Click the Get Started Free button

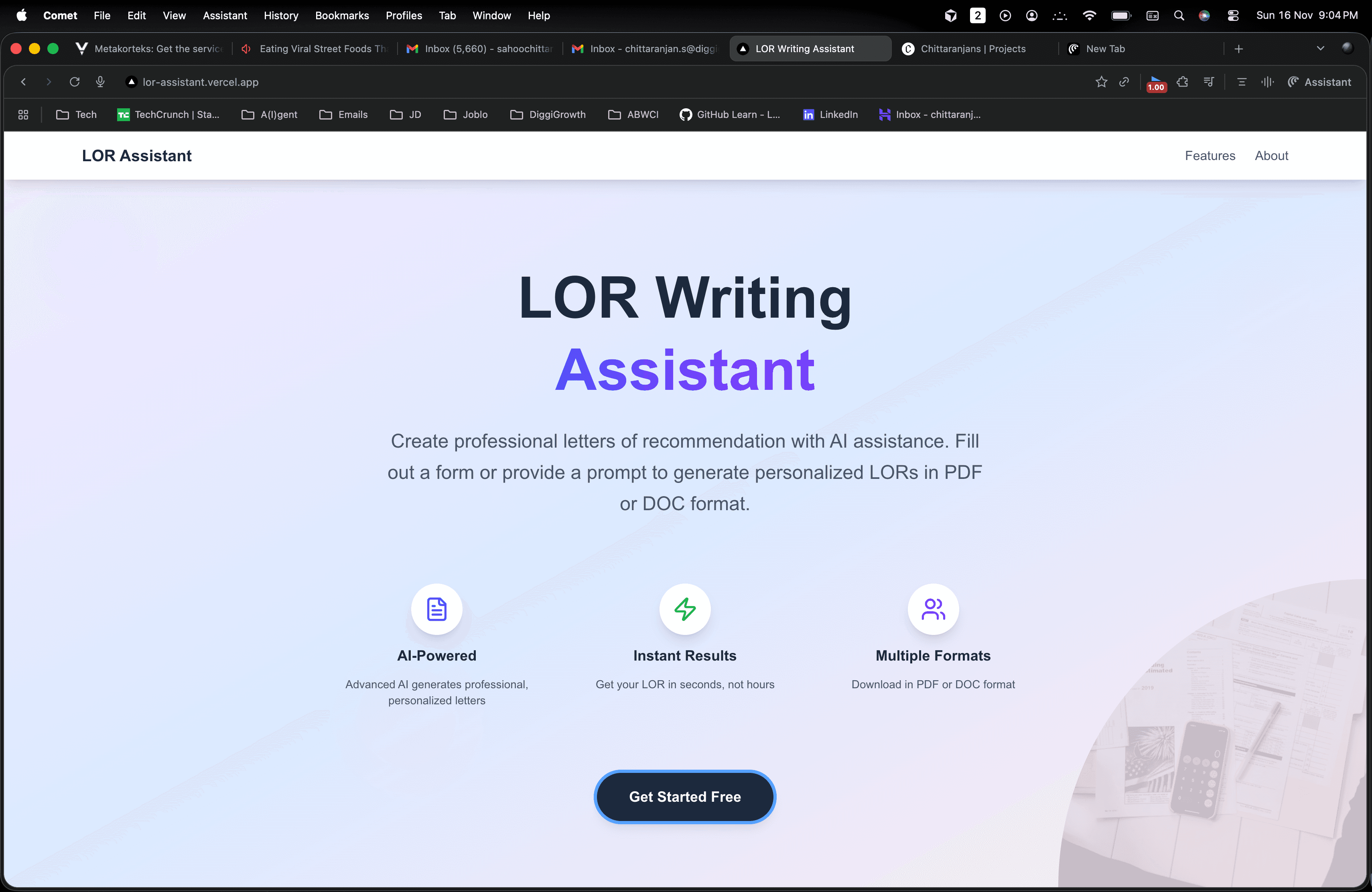(x=684, y=797)
